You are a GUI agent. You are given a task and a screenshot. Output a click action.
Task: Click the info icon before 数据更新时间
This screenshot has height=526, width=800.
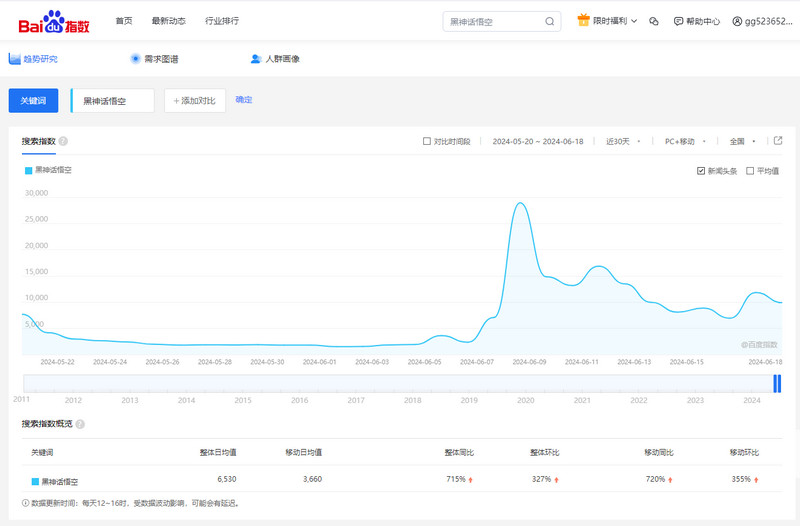tap(26, 503)
